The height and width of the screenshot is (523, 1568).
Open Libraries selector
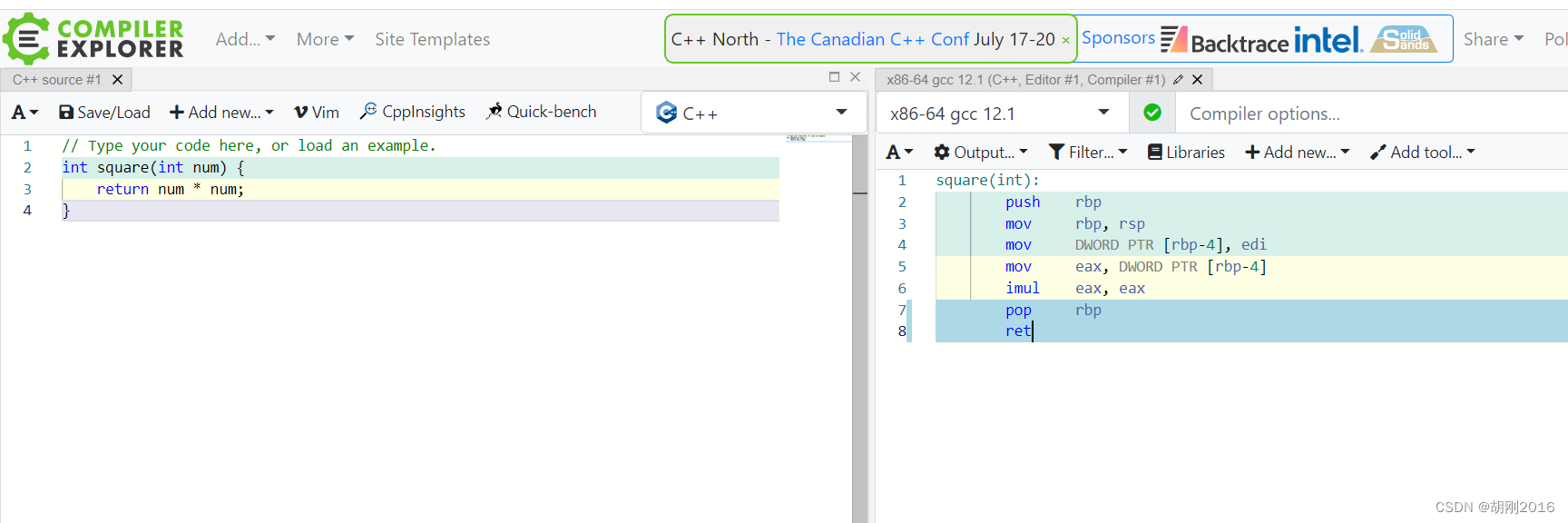1186,153
